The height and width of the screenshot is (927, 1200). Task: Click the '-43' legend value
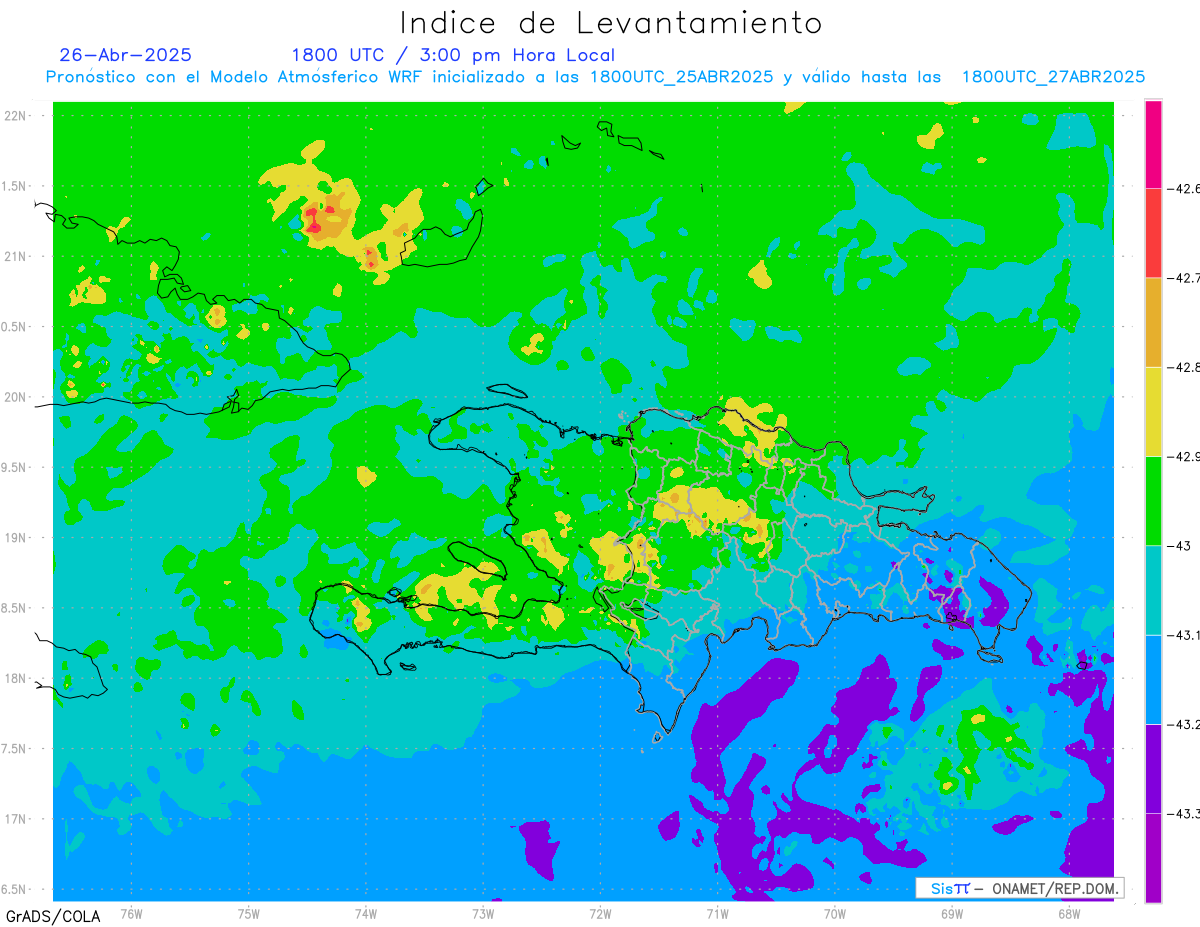(x=1181, y=546)
